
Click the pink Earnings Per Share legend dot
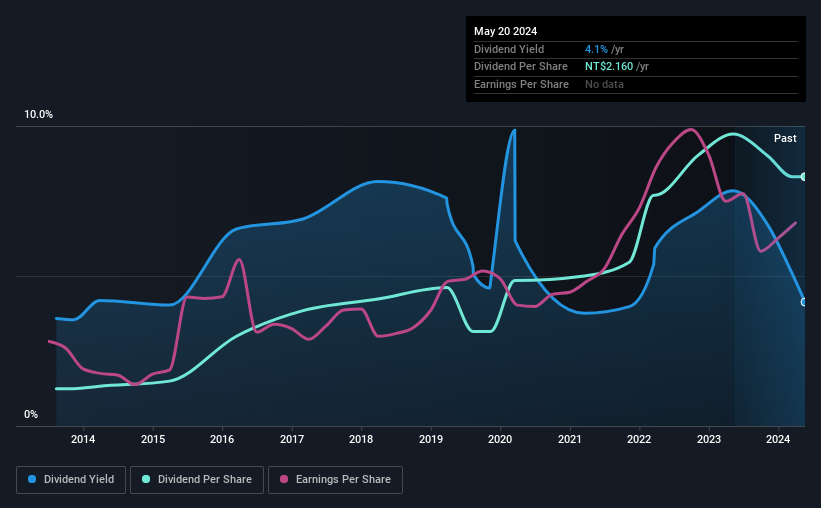[x=284, y=479]
